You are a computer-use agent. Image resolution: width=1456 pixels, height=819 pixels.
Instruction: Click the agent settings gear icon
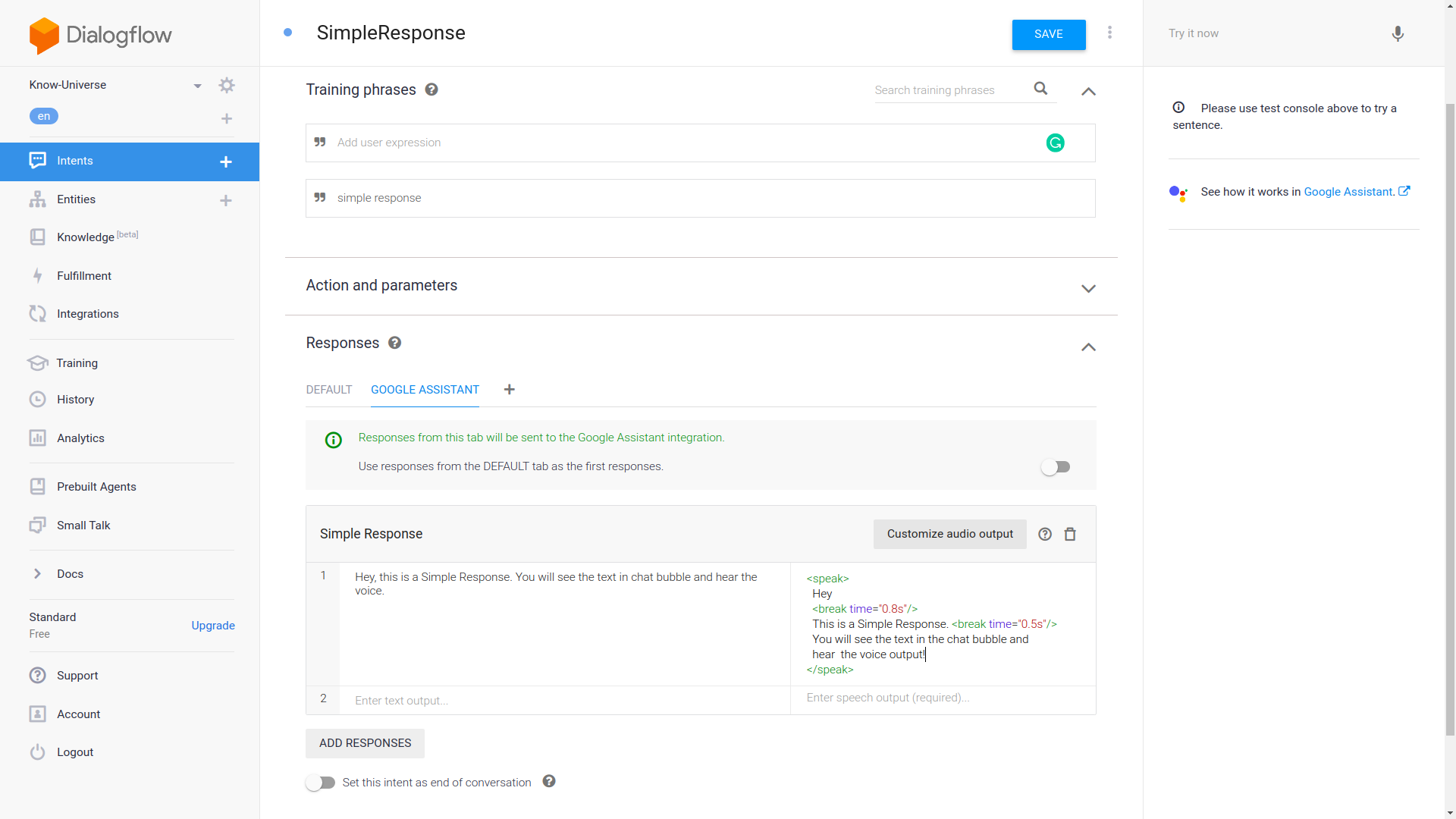tap(226, 85)
